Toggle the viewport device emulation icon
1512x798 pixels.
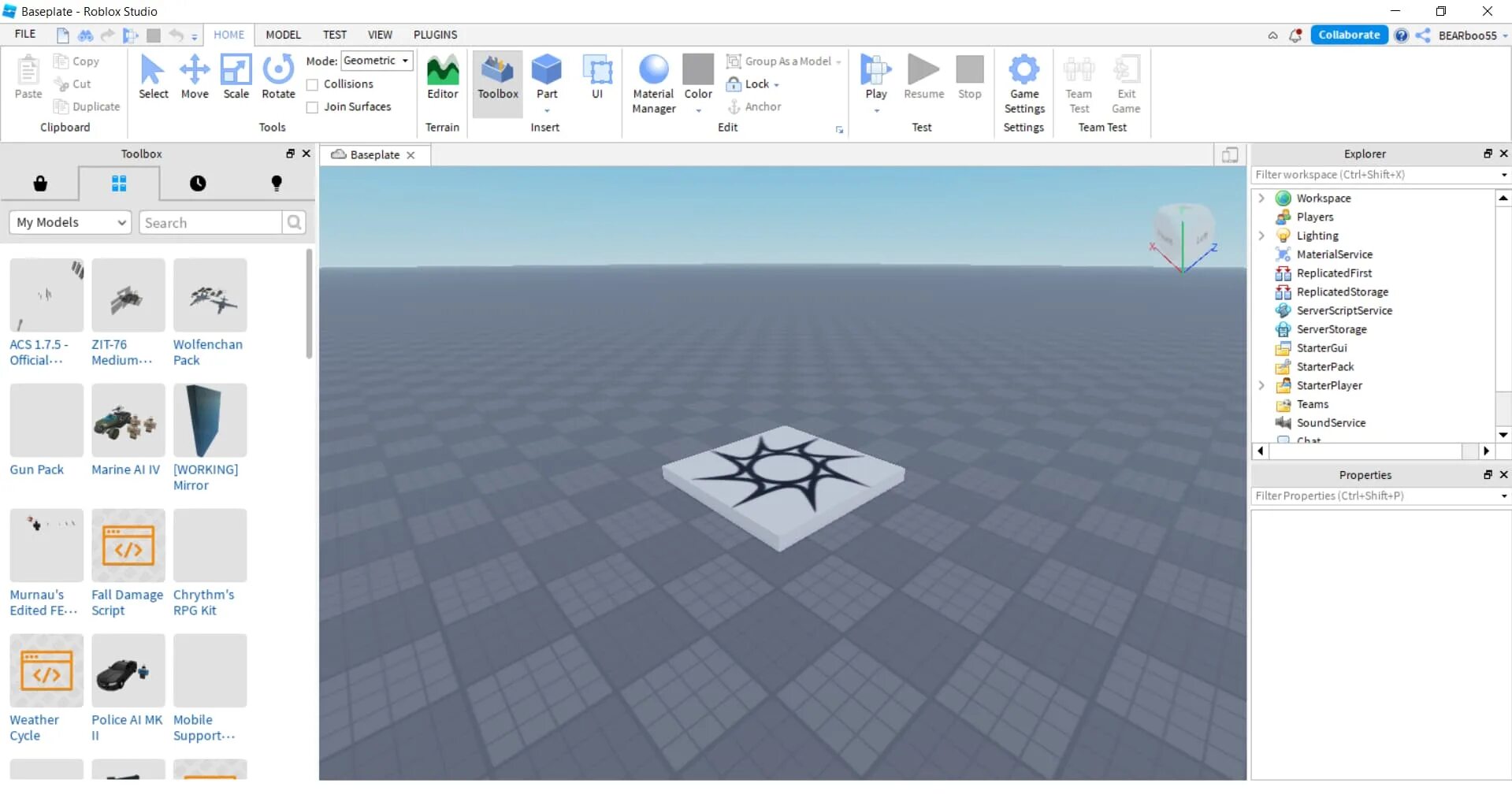pos(1230,155)
